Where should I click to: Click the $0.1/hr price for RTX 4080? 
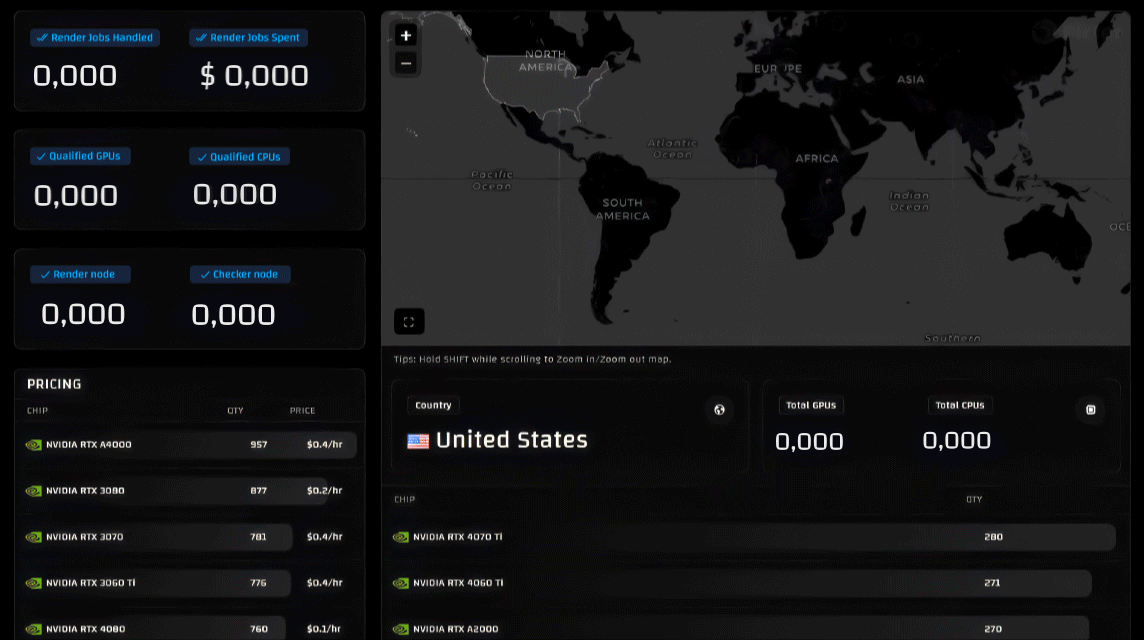tap(324, 628)
